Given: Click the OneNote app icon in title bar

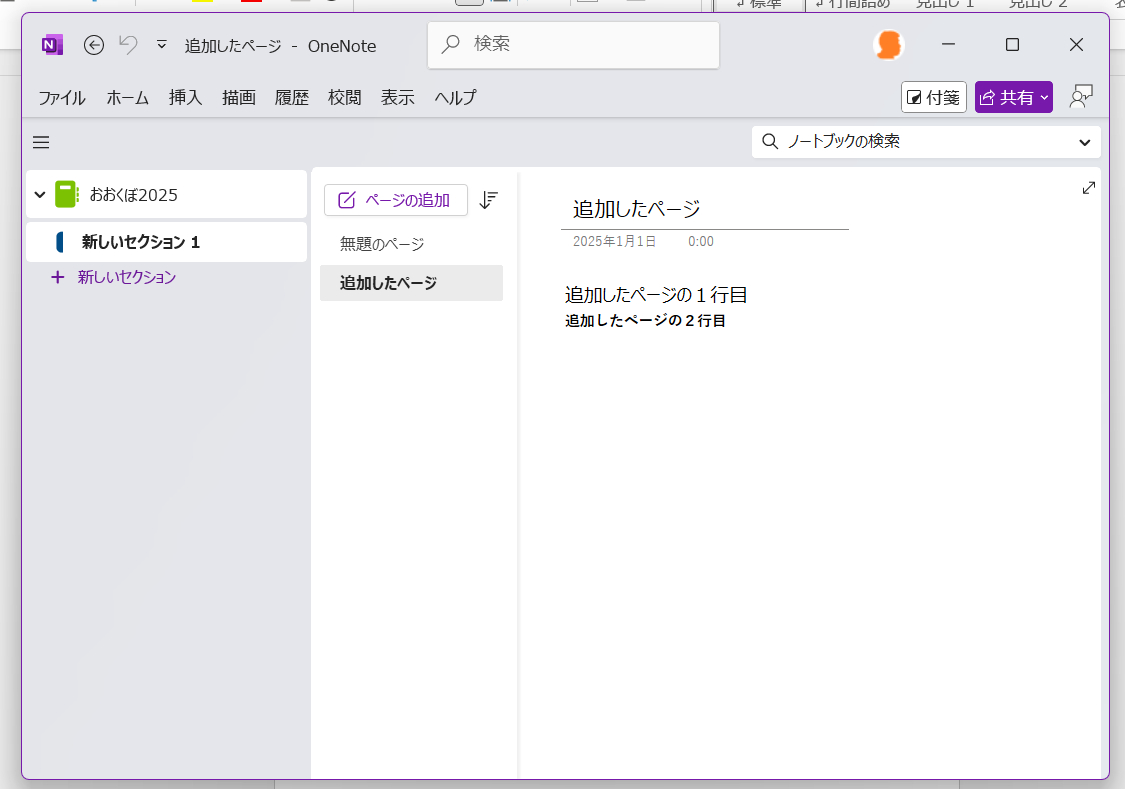Looking at the screenshot, I should [51, 45].
